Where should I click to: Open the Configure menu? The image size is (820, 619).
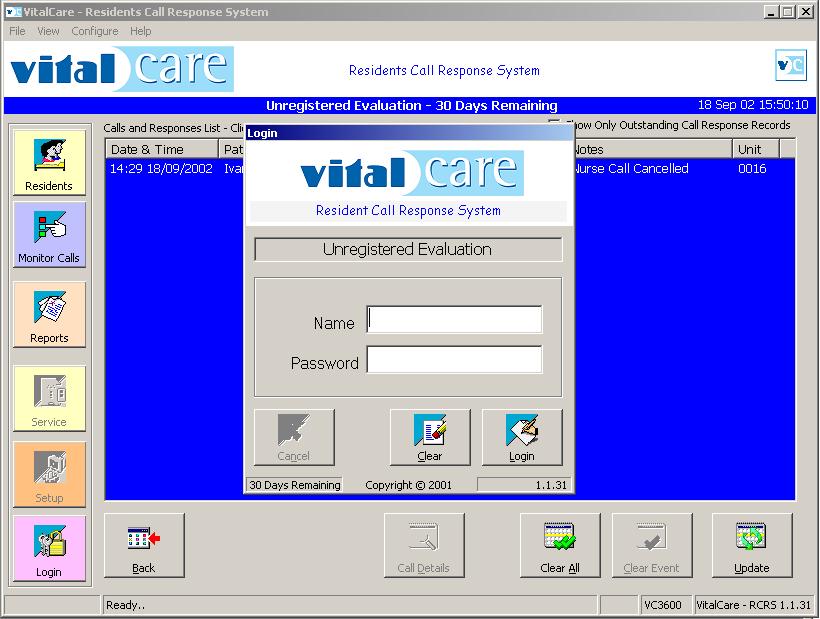94,31
